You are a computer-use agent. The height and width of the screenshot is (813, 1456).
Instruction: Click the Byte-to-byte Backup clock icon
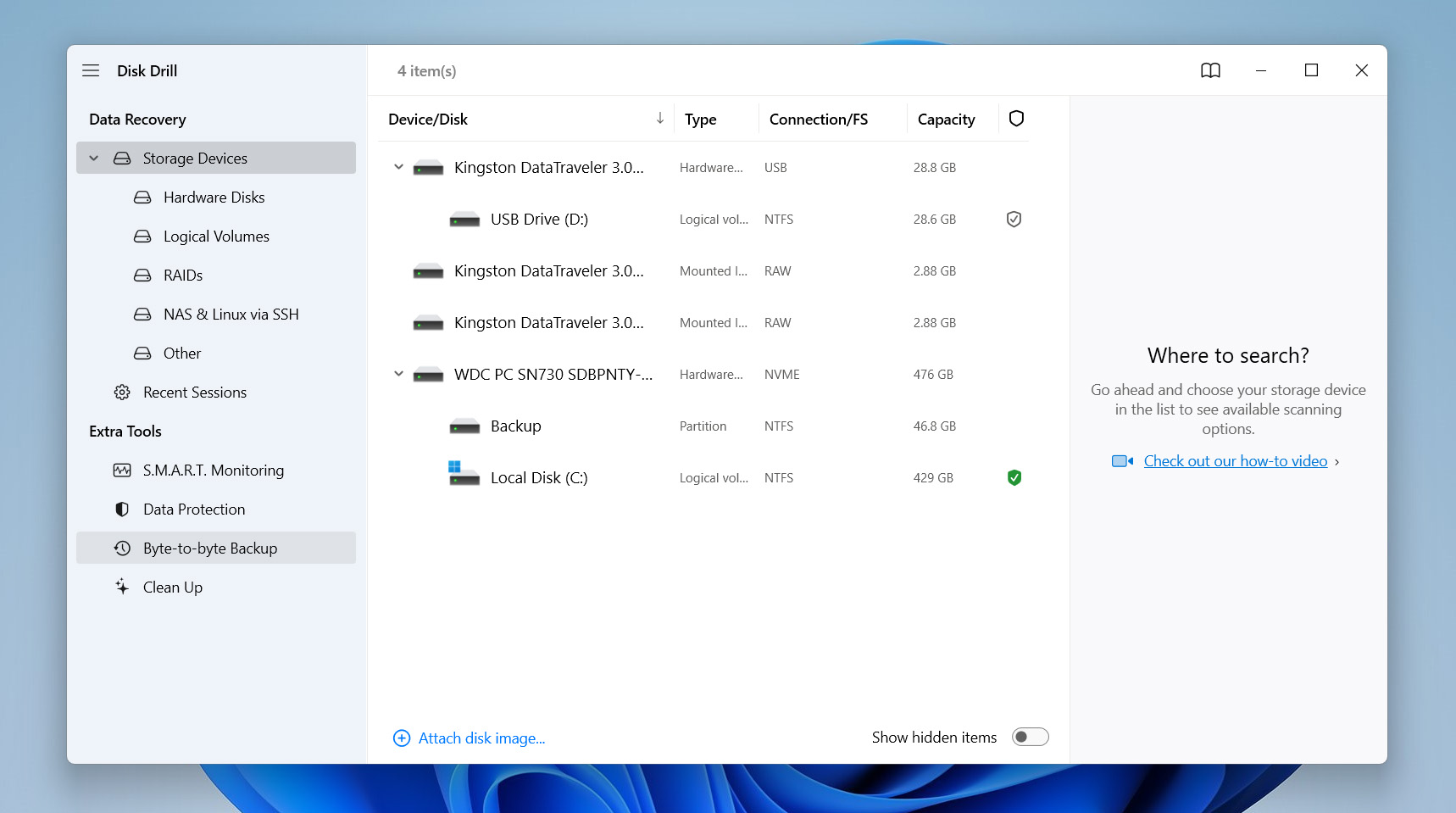[122, 548]
